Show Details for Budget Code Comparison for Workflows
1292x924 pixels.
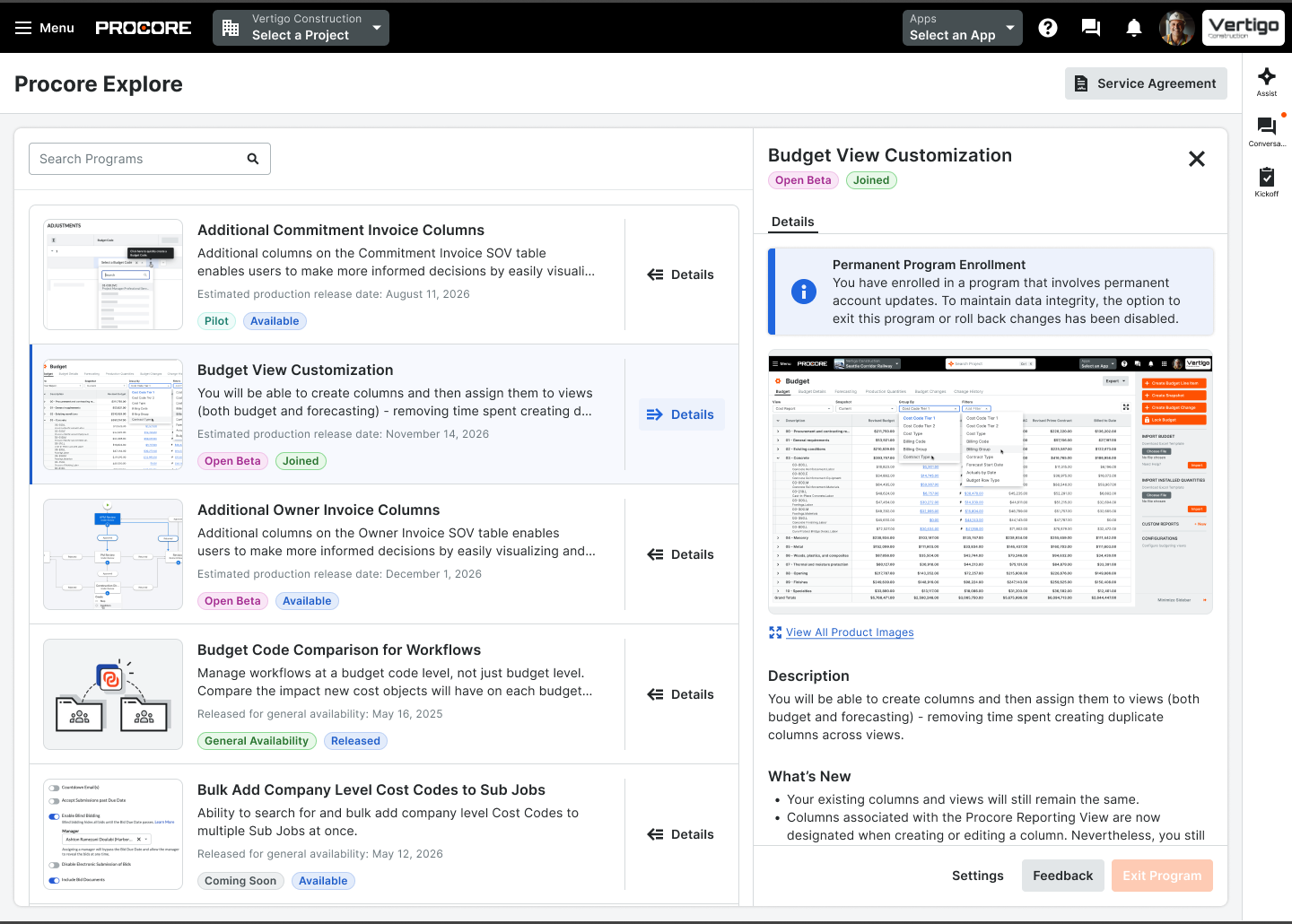(681, 694)
